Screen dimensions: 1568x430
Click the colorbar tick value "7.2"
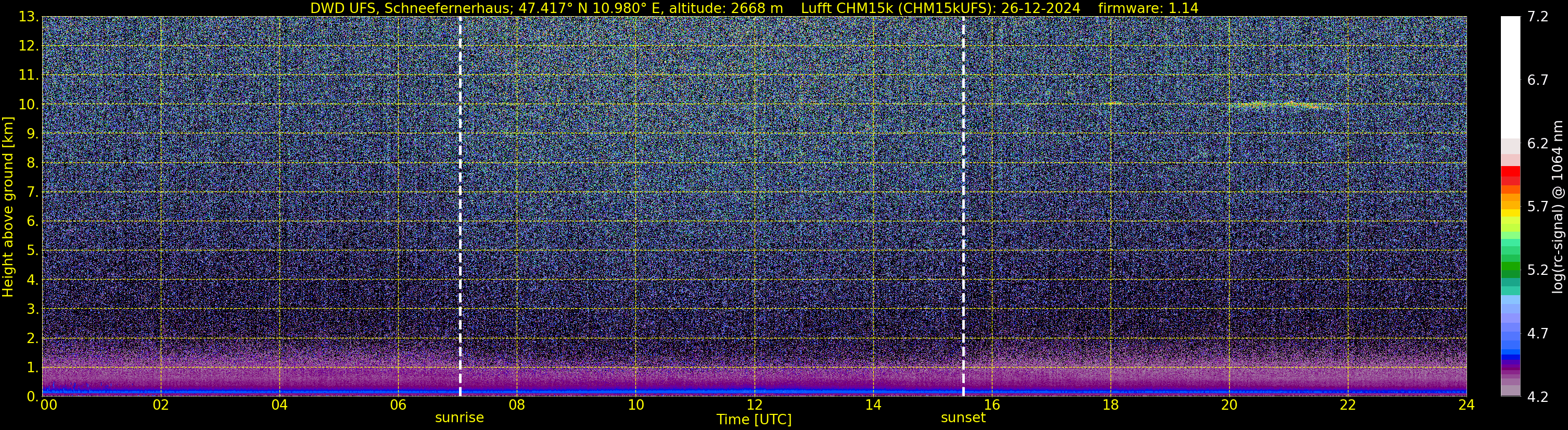coord(1538,17)
